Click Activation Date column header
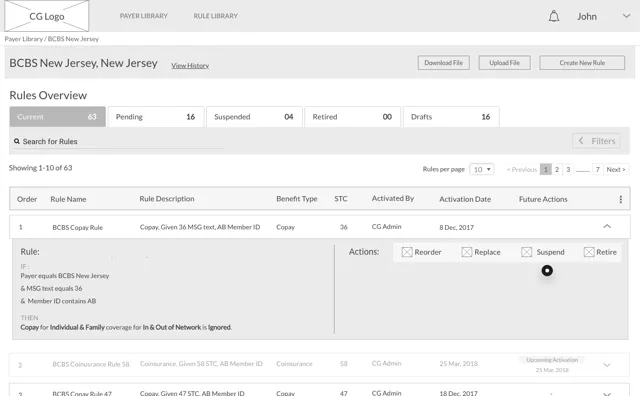The width and height of the screenshot is (640, 396). point(465,199)
